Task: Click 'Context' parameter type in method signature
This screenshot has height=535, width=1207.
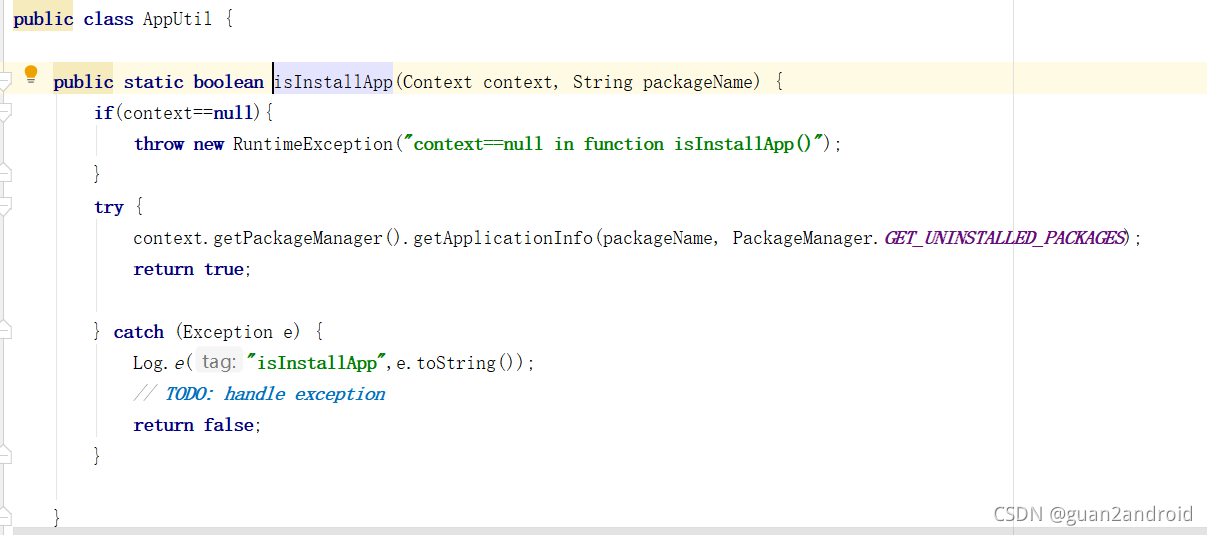Action: tap(437, 82)
